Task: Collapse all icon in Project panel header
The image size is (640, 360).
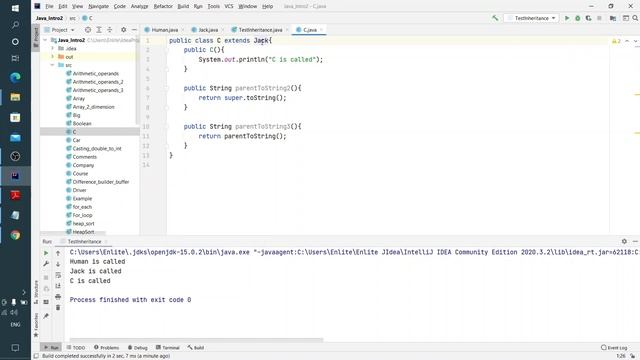Action: click(x=110, y=30)
